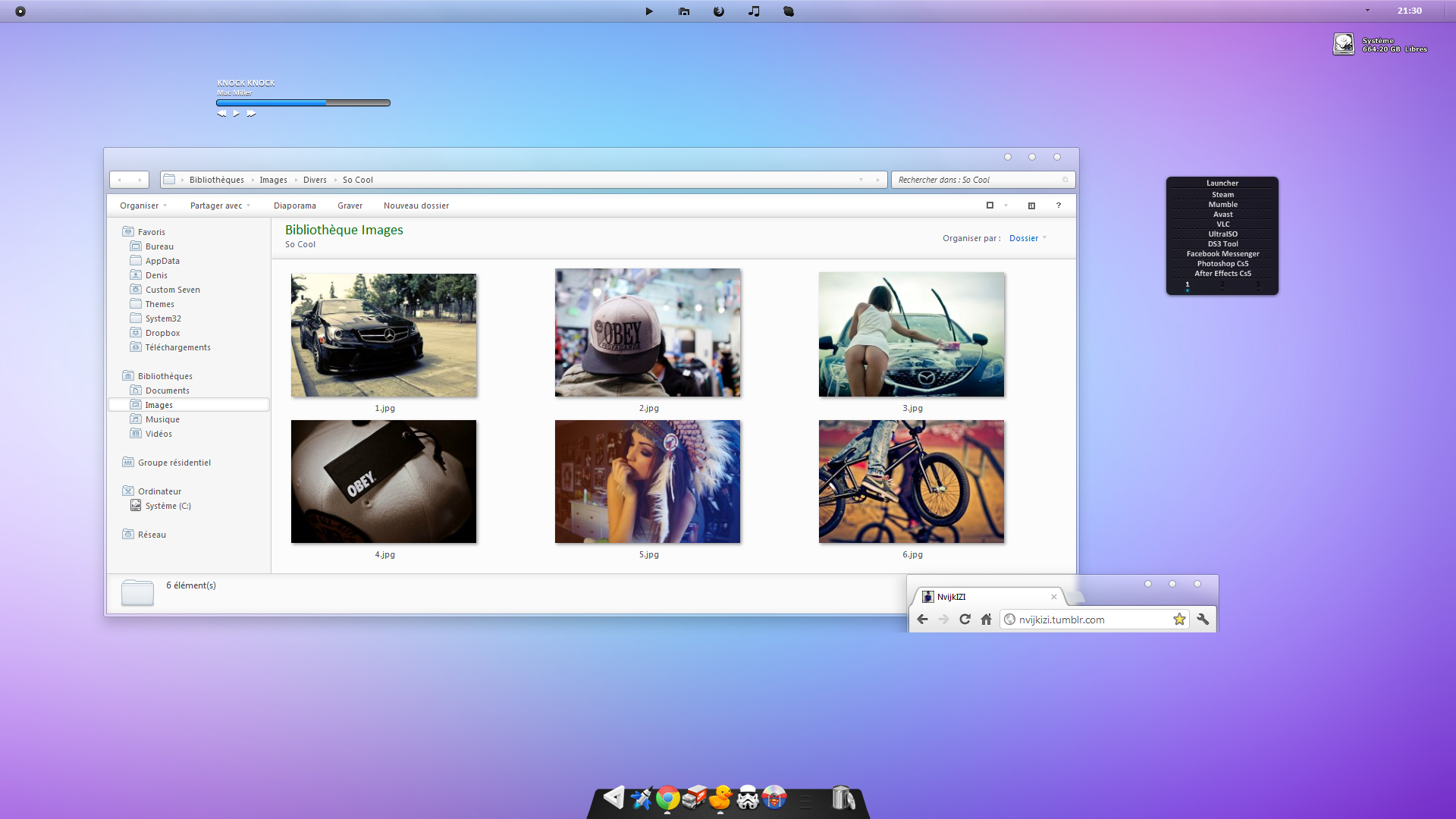Open the view options dropdown arrow
1456x819 pixels.
[x=1006, y=206]
